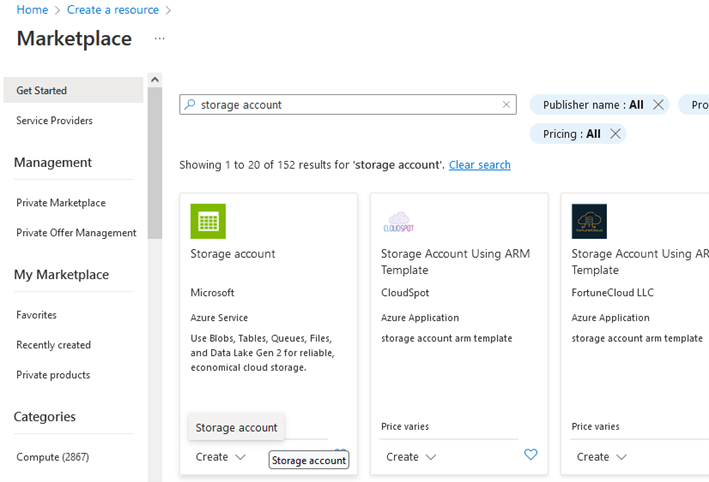Open Private Offer Management
The height and width of the screenshot is (482, 709).
(76, 232)
